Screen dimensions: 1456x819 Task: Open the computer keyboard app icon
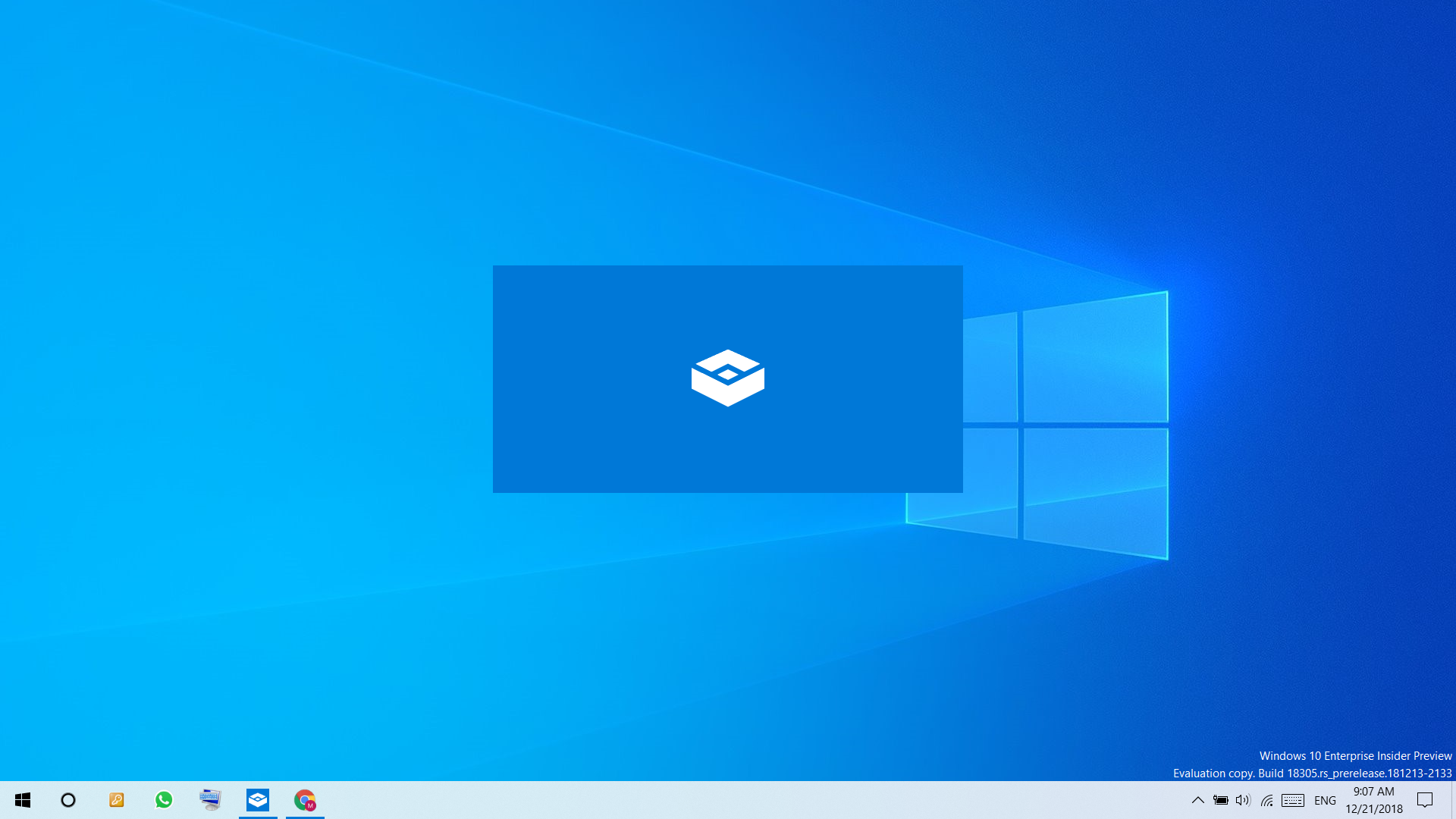211,800
